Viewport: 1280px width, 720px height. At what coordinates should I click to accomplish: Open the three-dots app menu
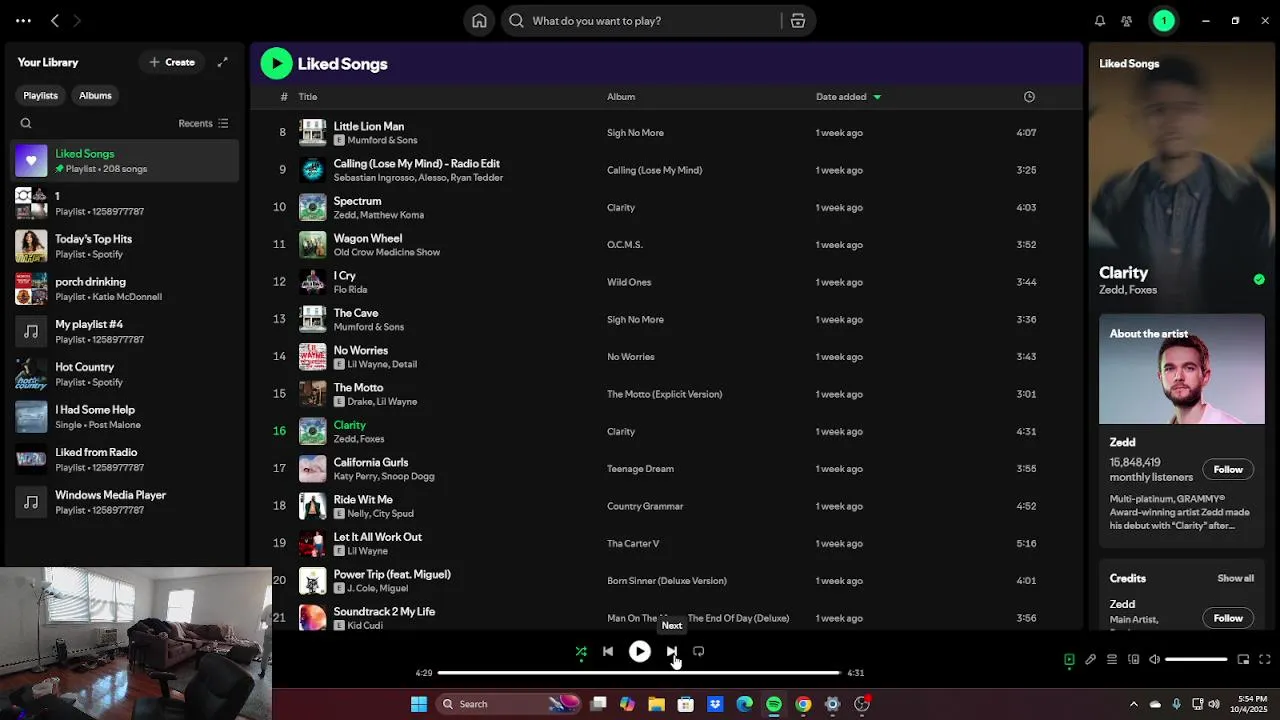pyautogui.click(x=23, y=21)
